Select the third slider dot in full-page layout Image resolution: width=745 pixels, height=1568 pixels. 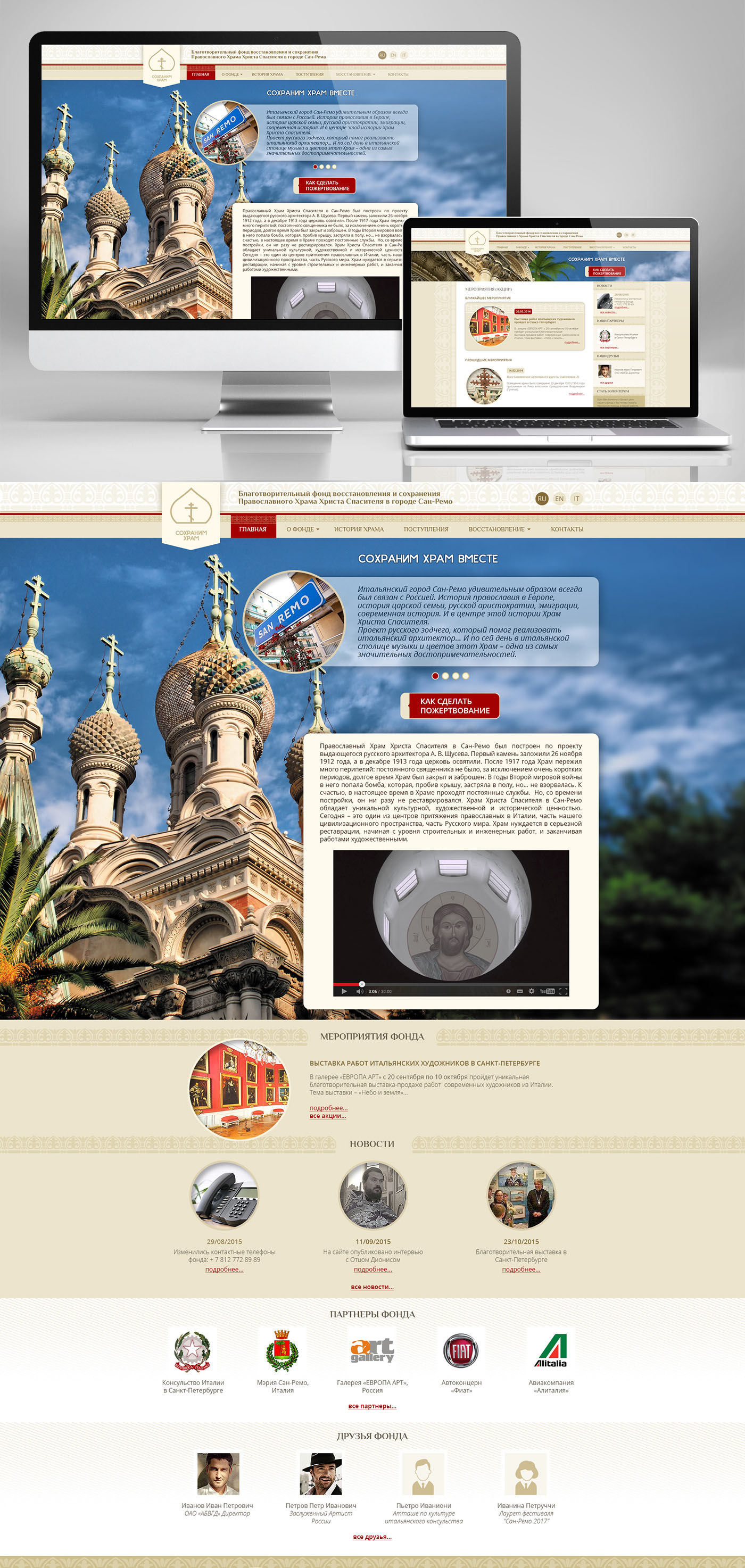pos(456,676)
